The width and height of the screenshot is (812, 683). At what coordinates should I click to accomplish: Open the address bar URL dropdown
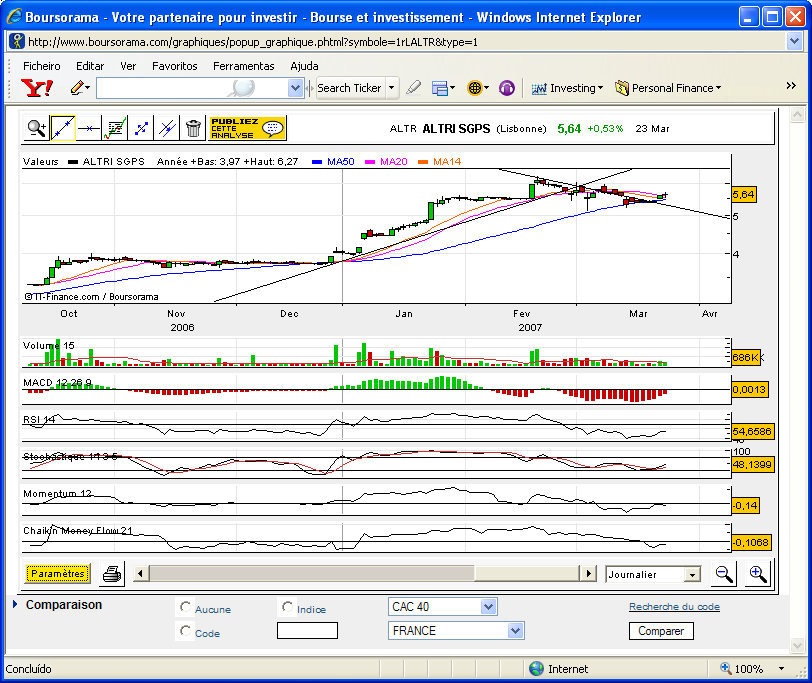coord(794,41)
